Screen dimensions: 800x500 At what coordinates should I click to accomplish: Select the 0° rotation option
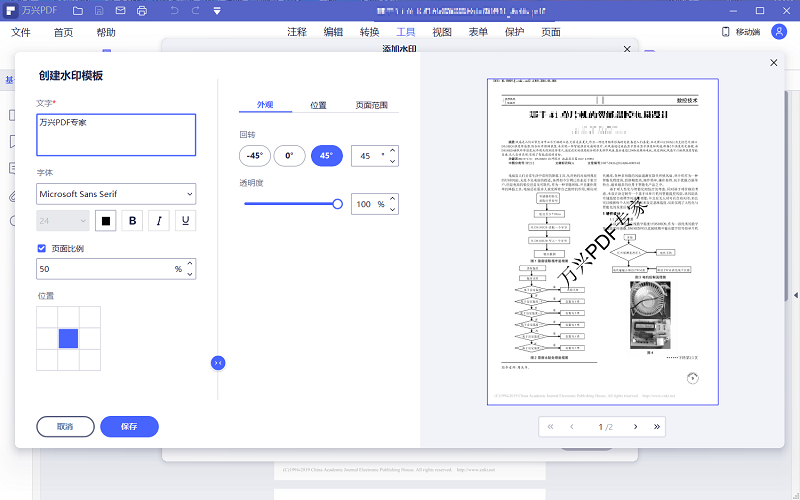pyautogui.click(x=290, y=156)
